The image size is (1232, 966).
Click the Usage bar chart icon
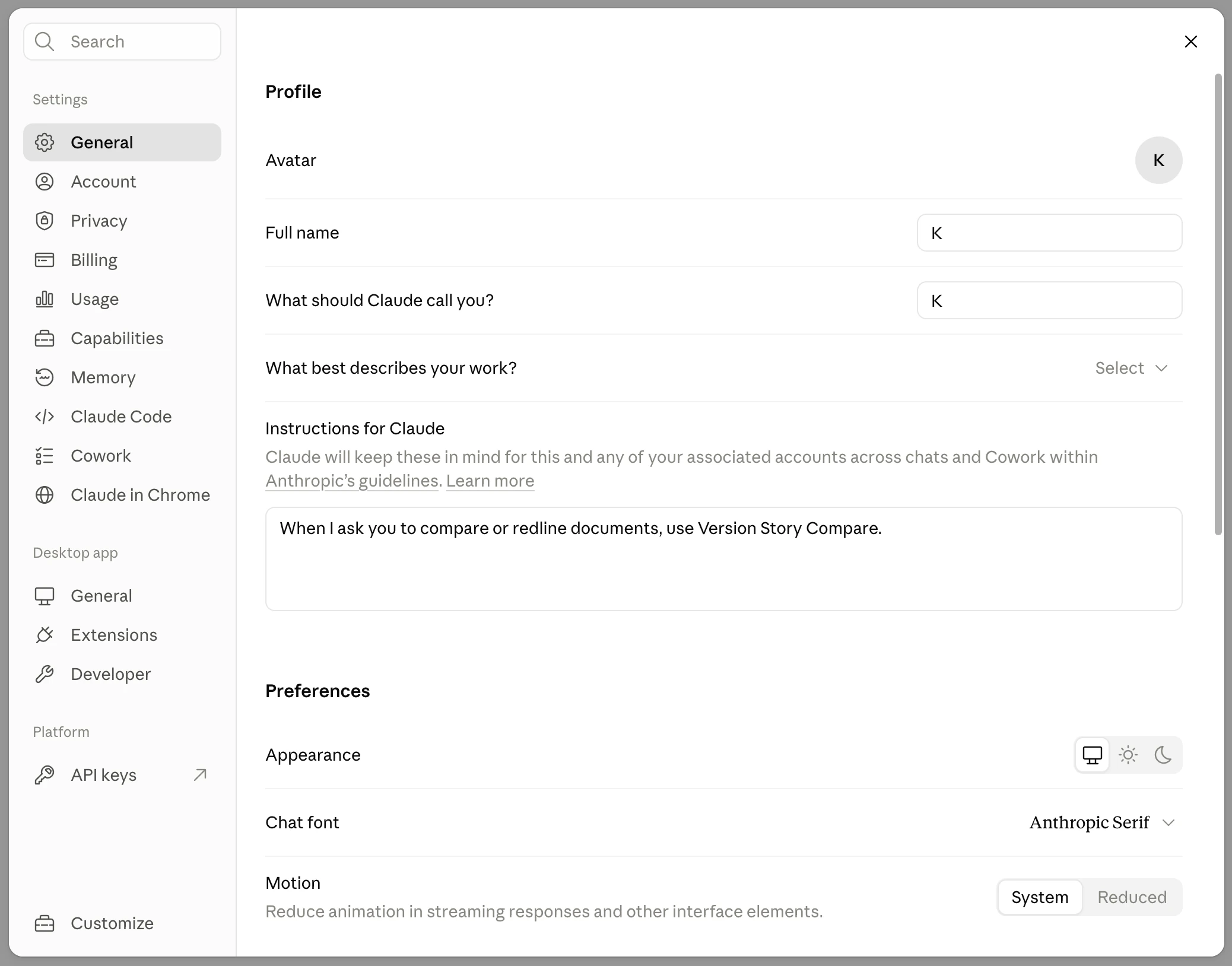45,299
